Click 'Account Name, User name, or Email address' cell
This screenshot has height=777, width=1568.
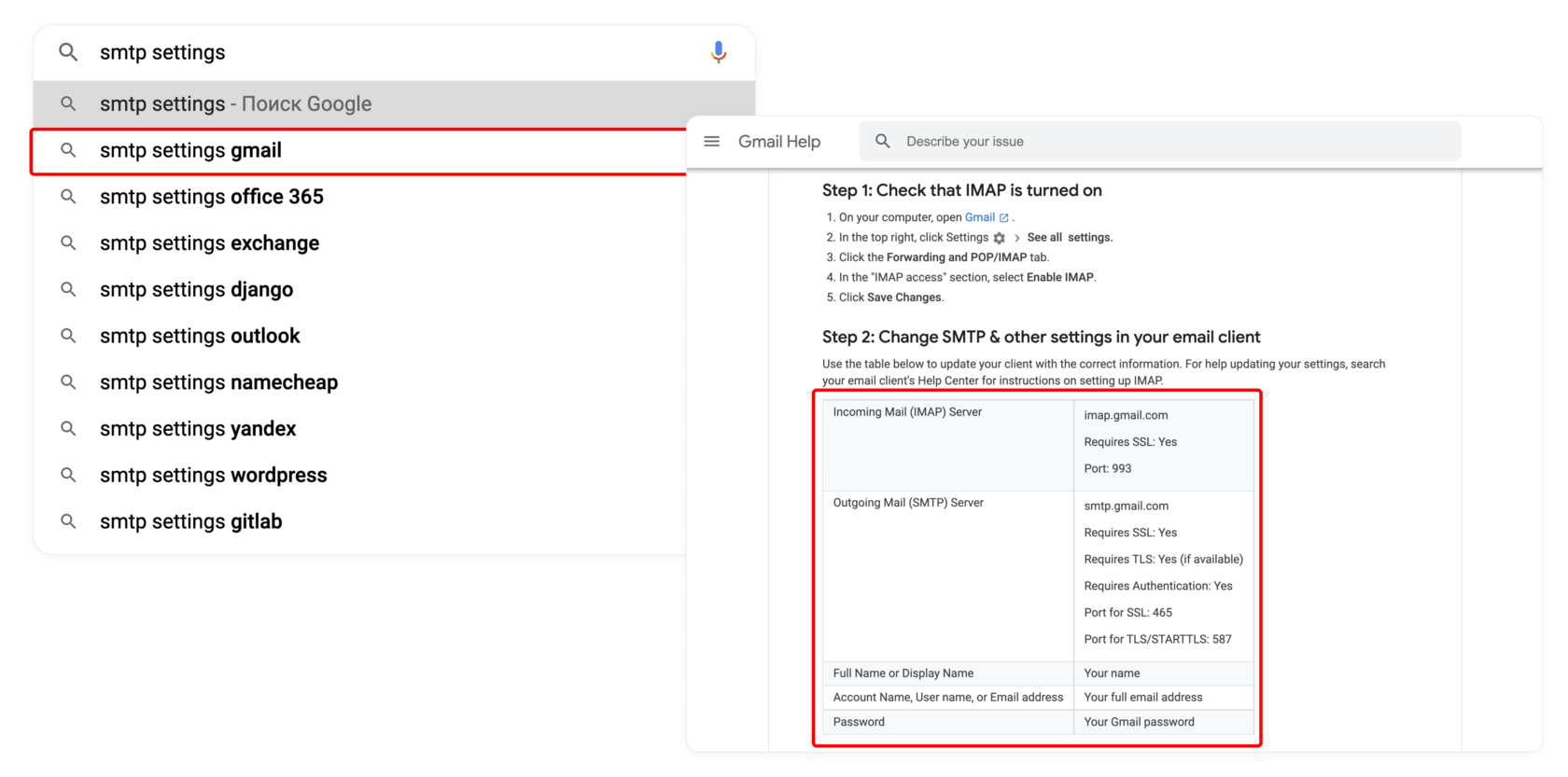(x=948, y=698)
